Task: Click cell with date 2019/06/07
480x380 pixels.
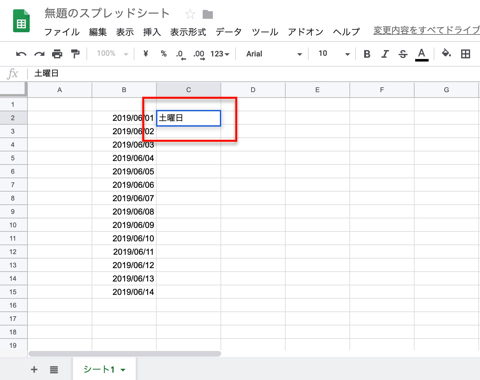Action: tap(124, 198)
